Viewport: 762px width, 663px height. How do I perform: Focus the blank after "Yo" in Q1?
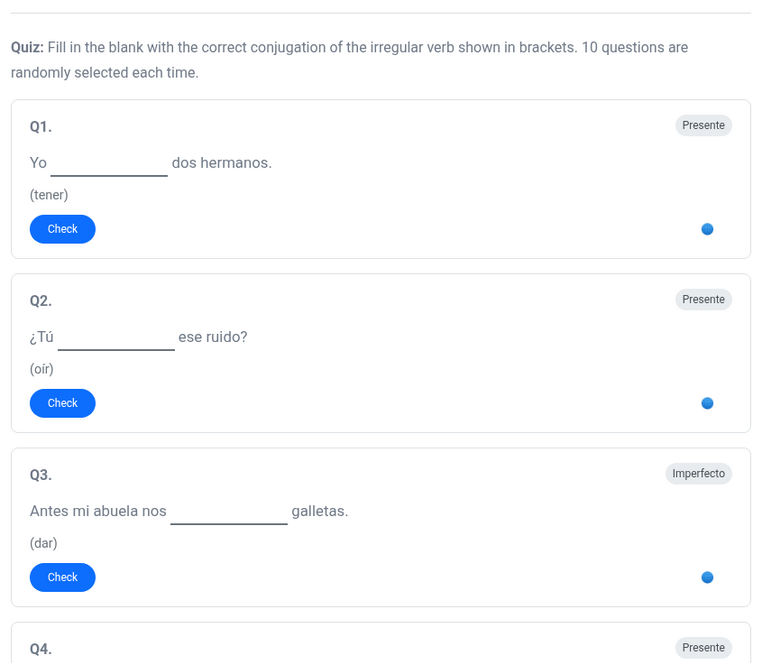109,163
